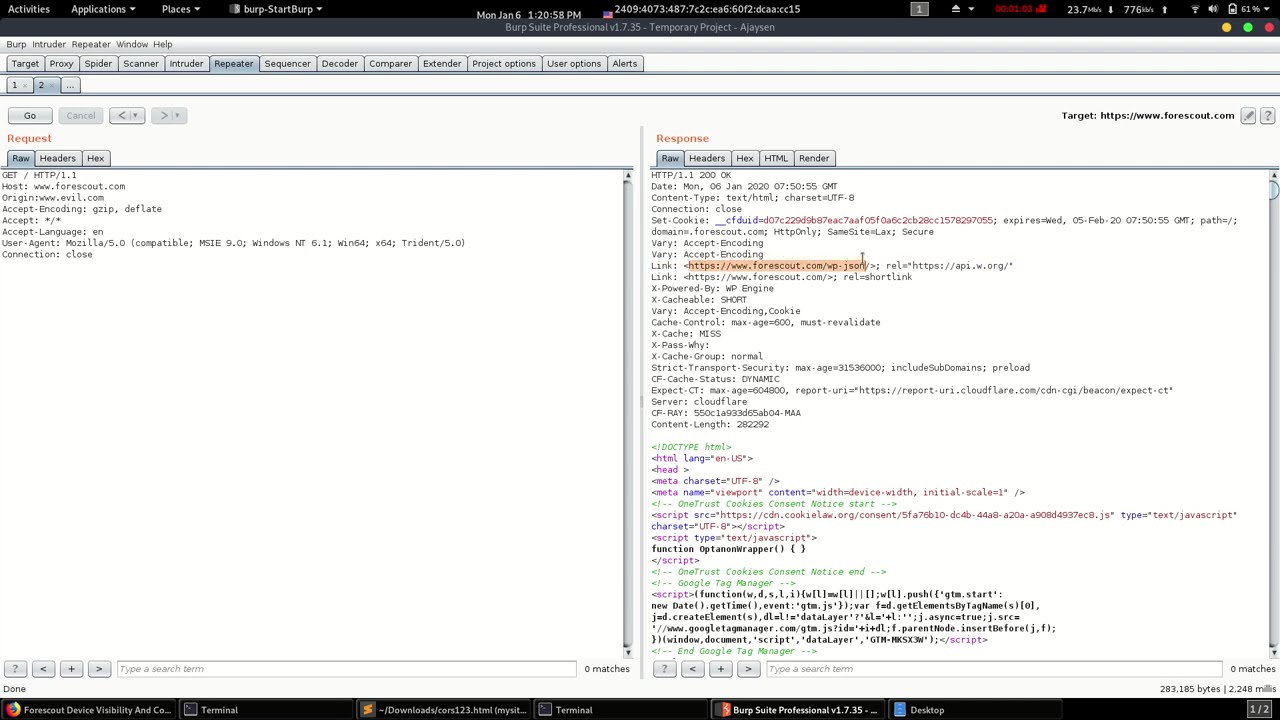Click the Firefox icon in the taskbar
The image size is (1280, 720).
coord(13,710)
